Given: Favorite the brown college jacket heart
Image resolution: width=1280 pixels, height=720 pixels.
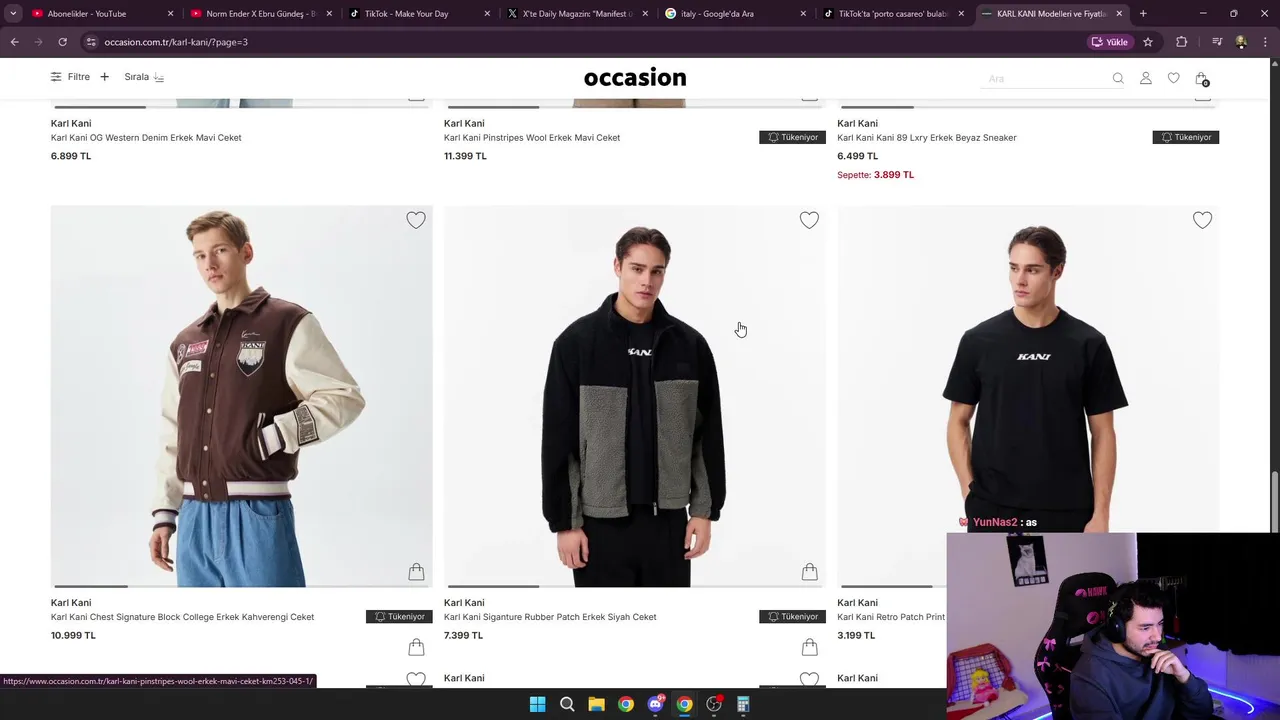Looking at the screenshot, I should pos(416,220).
